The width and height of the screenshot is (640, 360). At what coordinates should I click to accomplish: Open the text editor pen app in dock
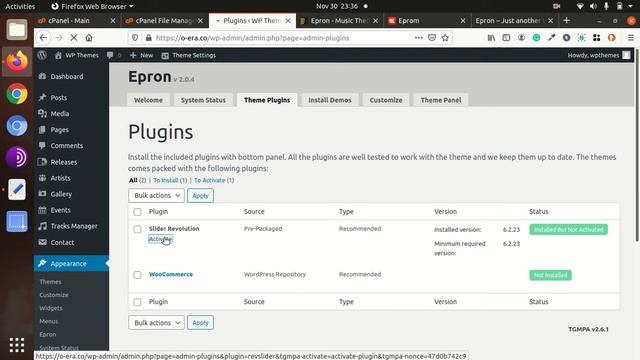(17, 190)
